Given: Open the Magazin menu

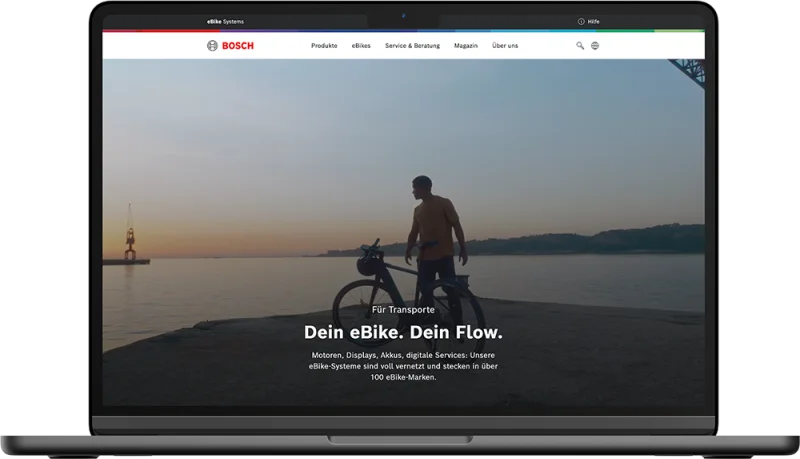Looking at the screenshot, I should [x=466, y=46].
